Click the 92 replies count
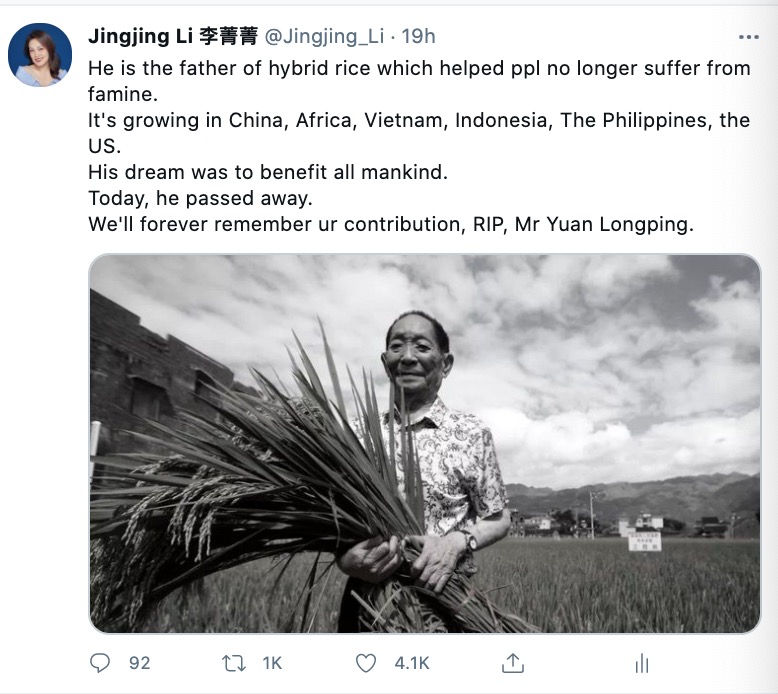The image size is (778, 694). tap(139, 663)
